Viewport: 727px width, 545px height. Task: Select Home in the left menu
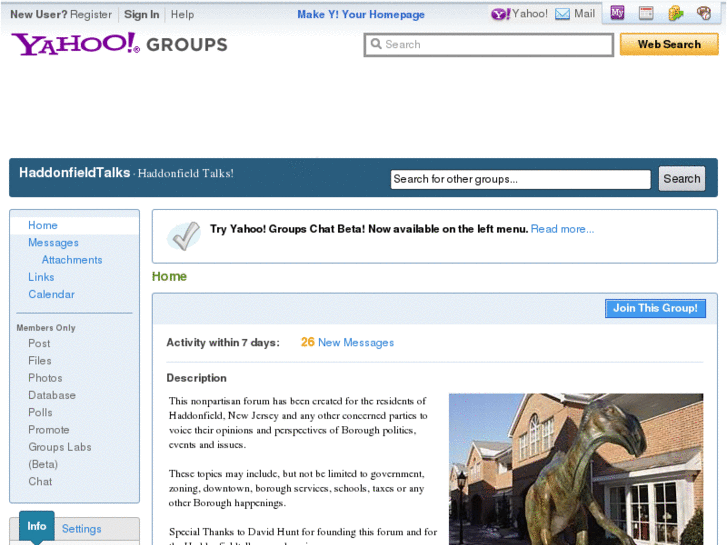[x=43, y=225]
